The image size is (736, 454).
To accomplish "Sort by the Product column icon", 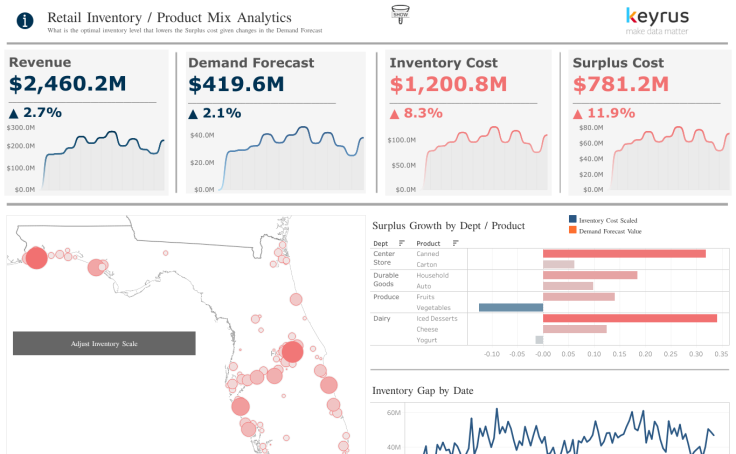I will point(455,243).
